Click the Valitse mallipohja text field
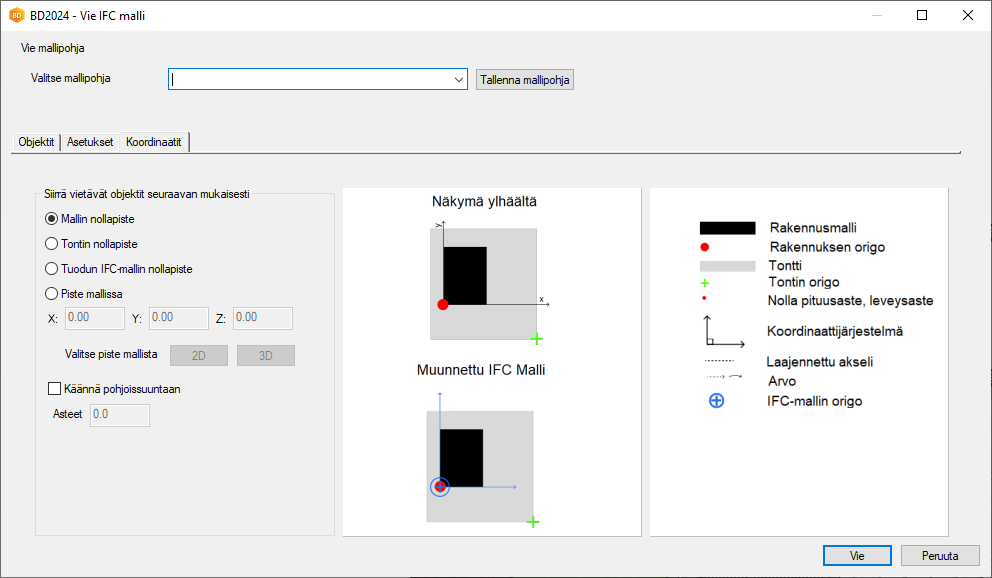The height and width of the screenshot is (578, 992). (310, 80)
